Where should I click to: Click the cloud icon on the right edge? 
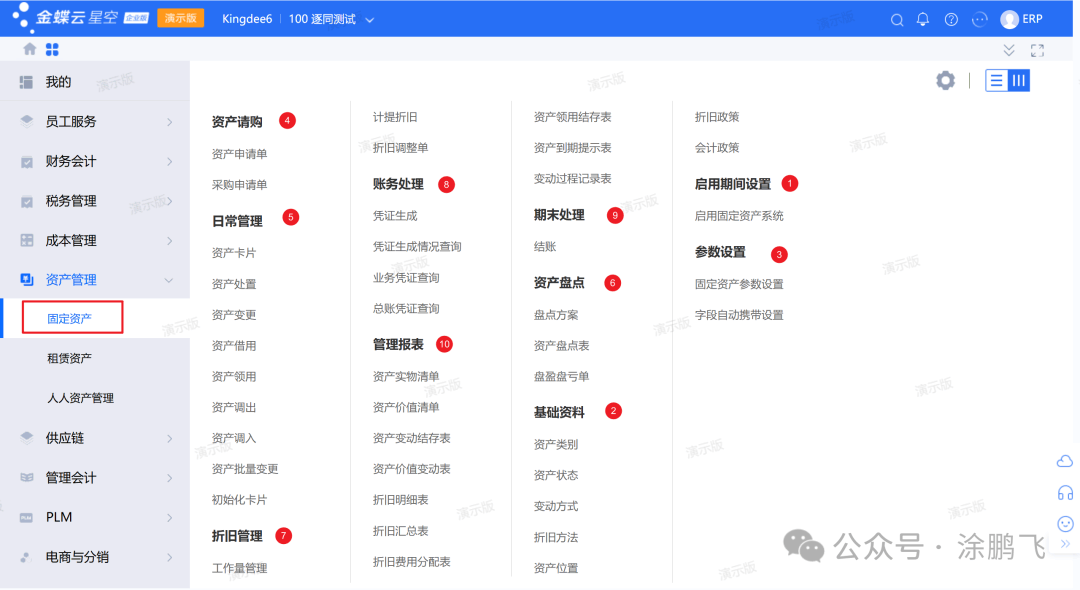tap(1065, 461)
